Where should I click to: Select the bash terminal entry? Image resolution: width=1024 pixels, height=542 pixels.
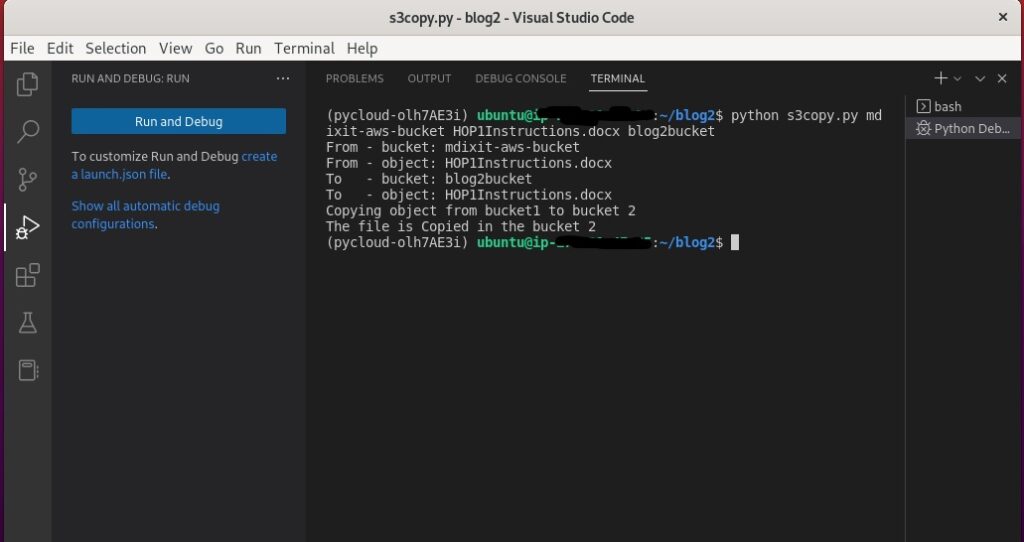[x=963, y=106]
